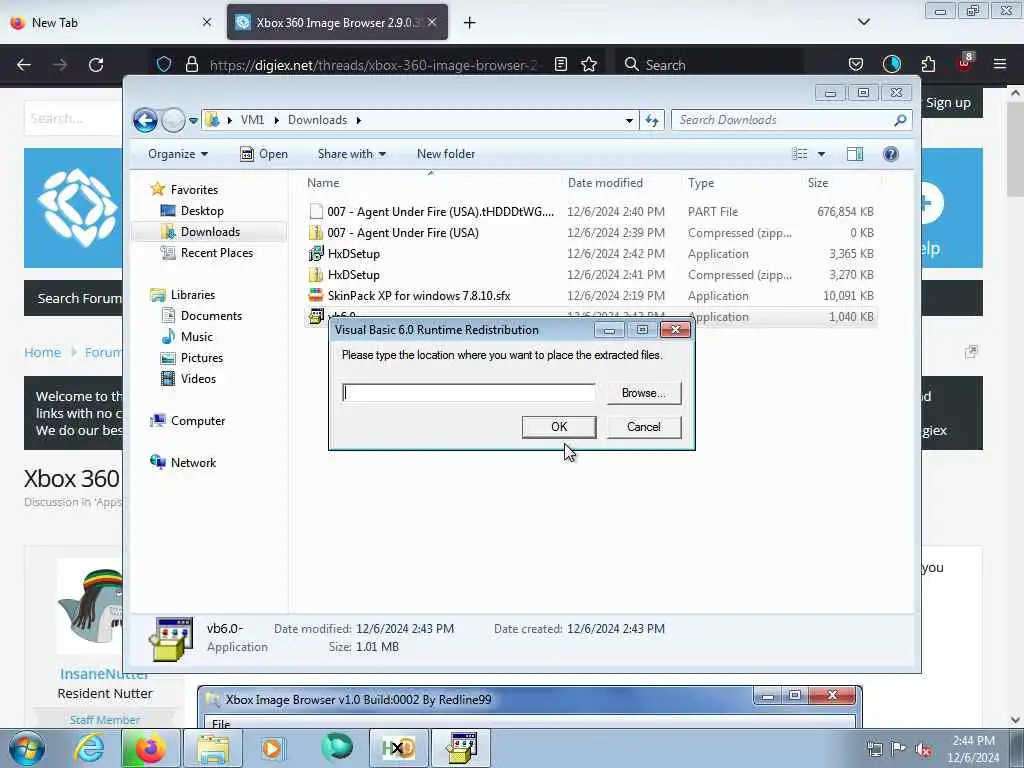The height and width of the screenshot is (768, 1024).
Task: Open the Windows Explorer taskbar button
Action: 213,748
